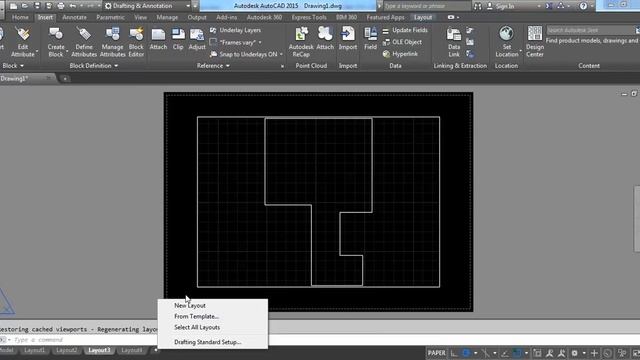
Task: Click the Search Autodesk Seek field
Action: click(590, 30)
